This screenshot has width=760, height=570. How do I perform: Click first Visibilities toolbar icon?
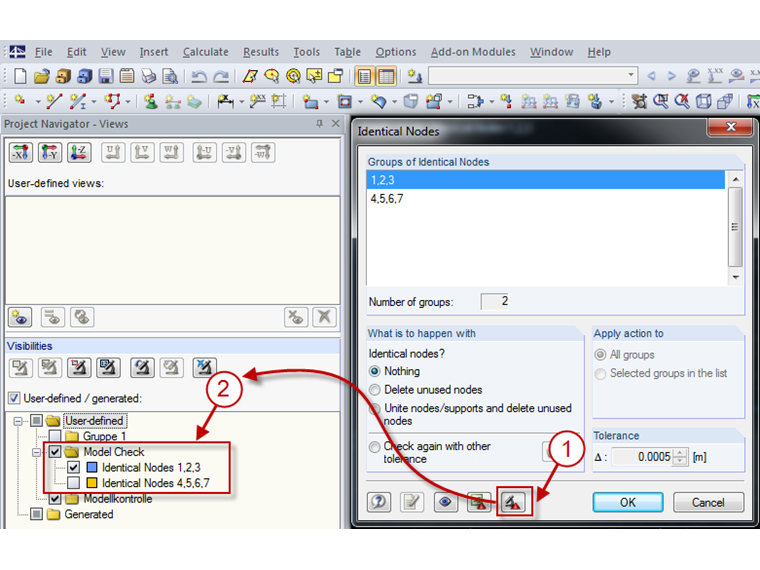[20, 368]
